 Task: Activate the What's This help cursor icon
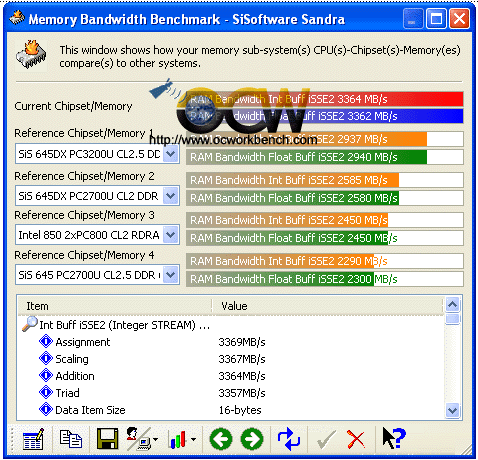pyautogui.click(x=394, y=439)
